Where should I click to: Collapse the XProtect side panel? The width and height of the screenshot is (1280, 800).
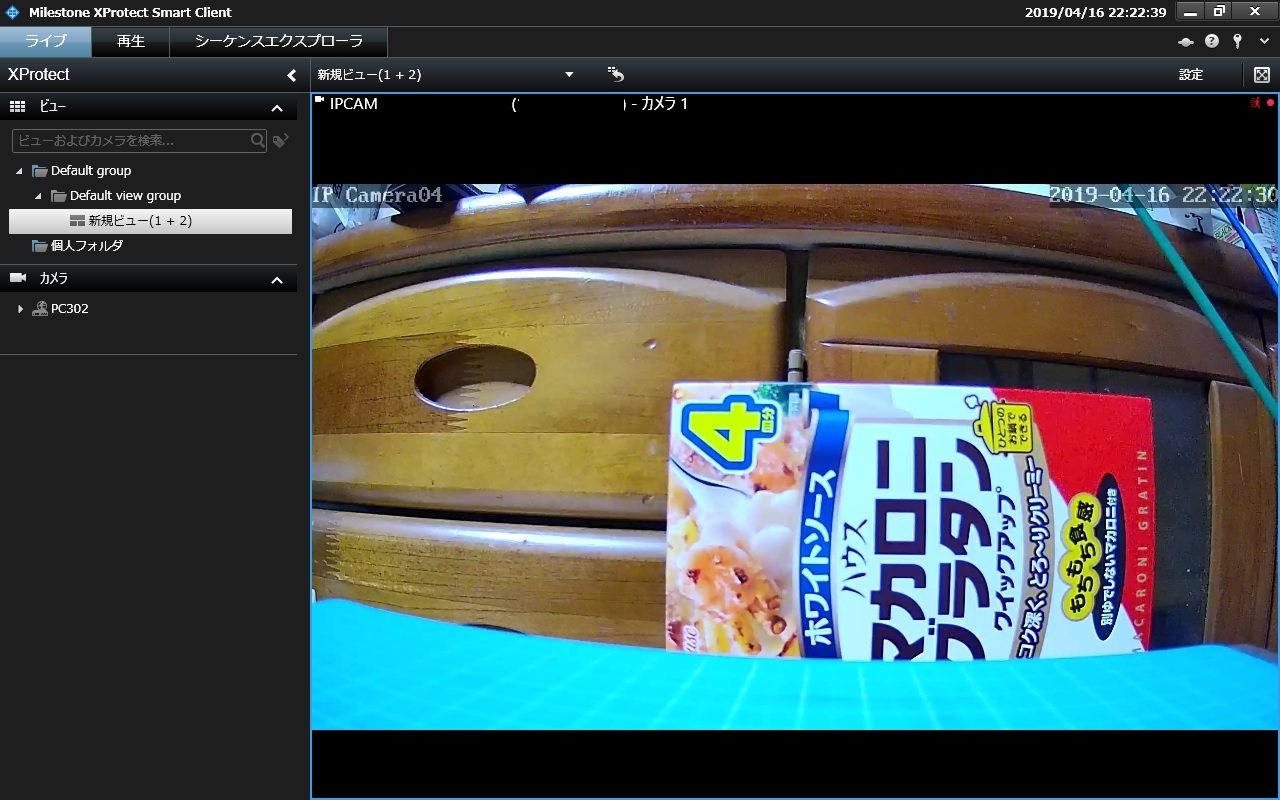point(292,75)
